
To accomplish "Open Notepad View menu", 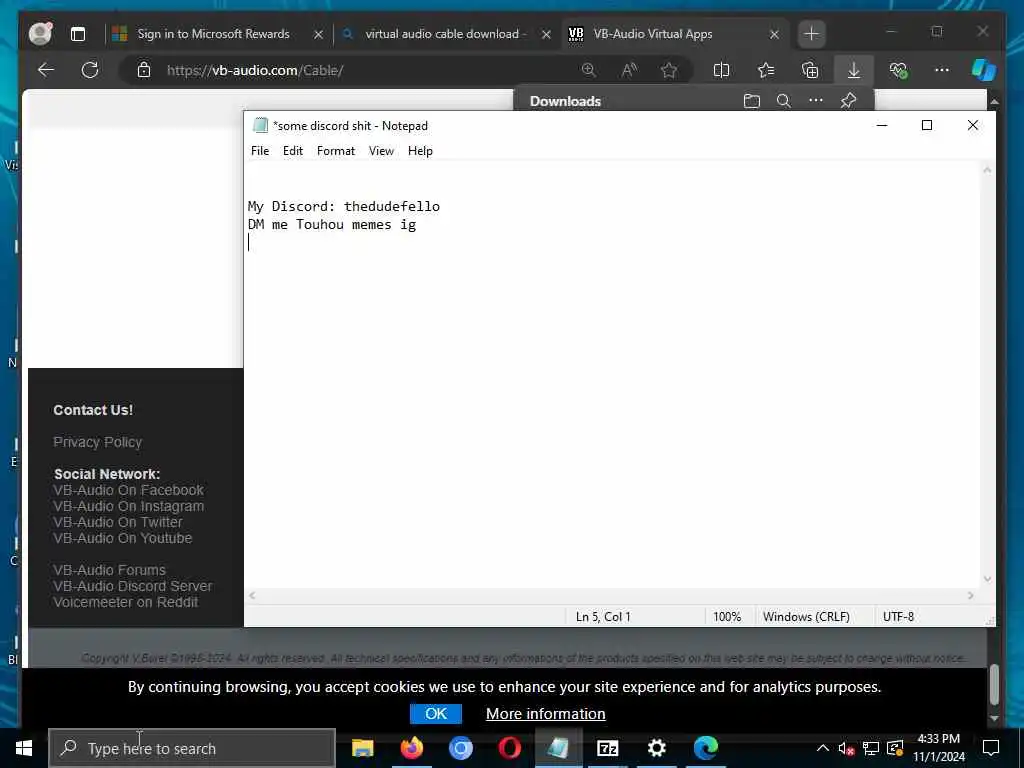I will pyautogui.click(x=381, y=151).
